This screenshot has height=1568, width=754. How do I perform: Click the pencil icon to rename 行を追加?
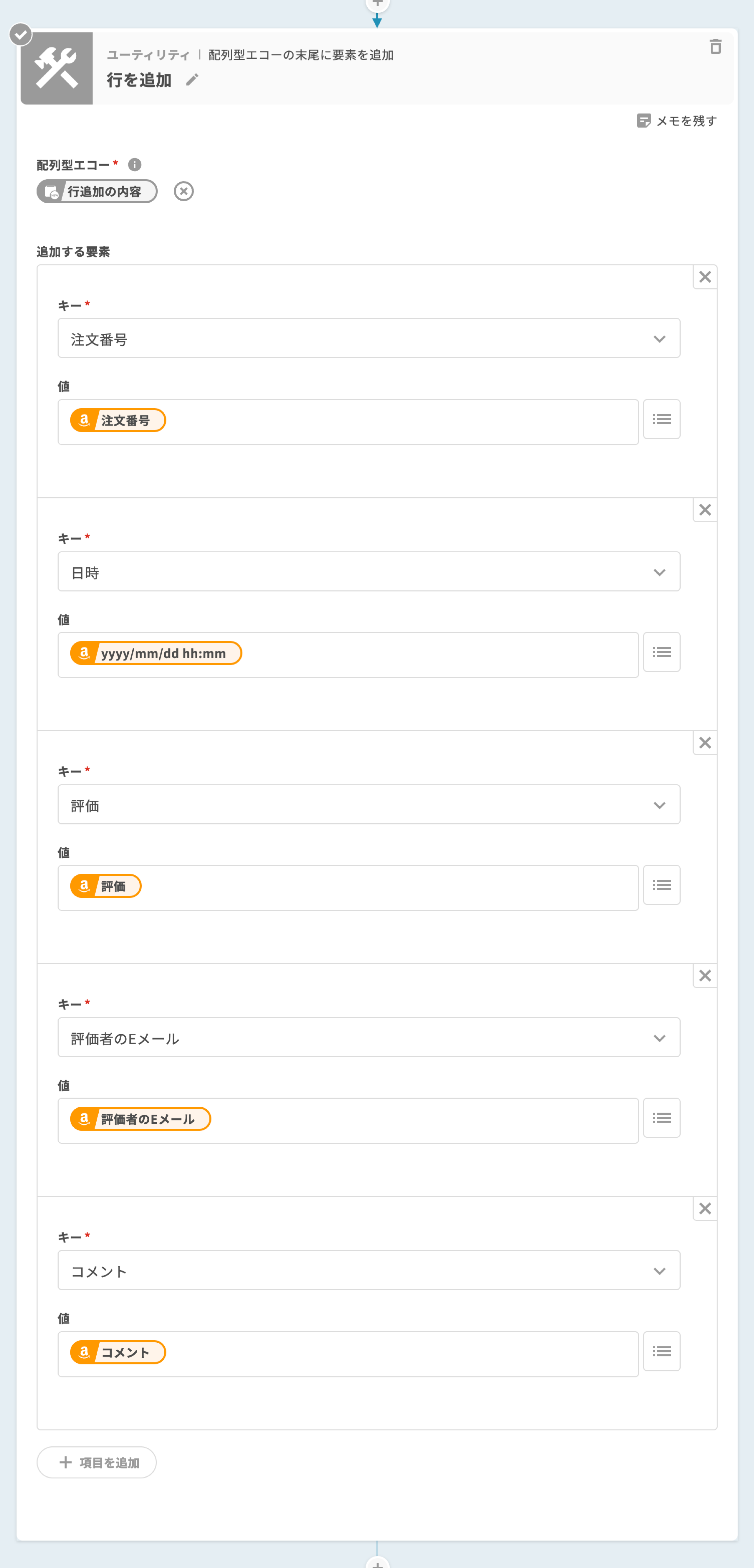[x=192, y=80]
